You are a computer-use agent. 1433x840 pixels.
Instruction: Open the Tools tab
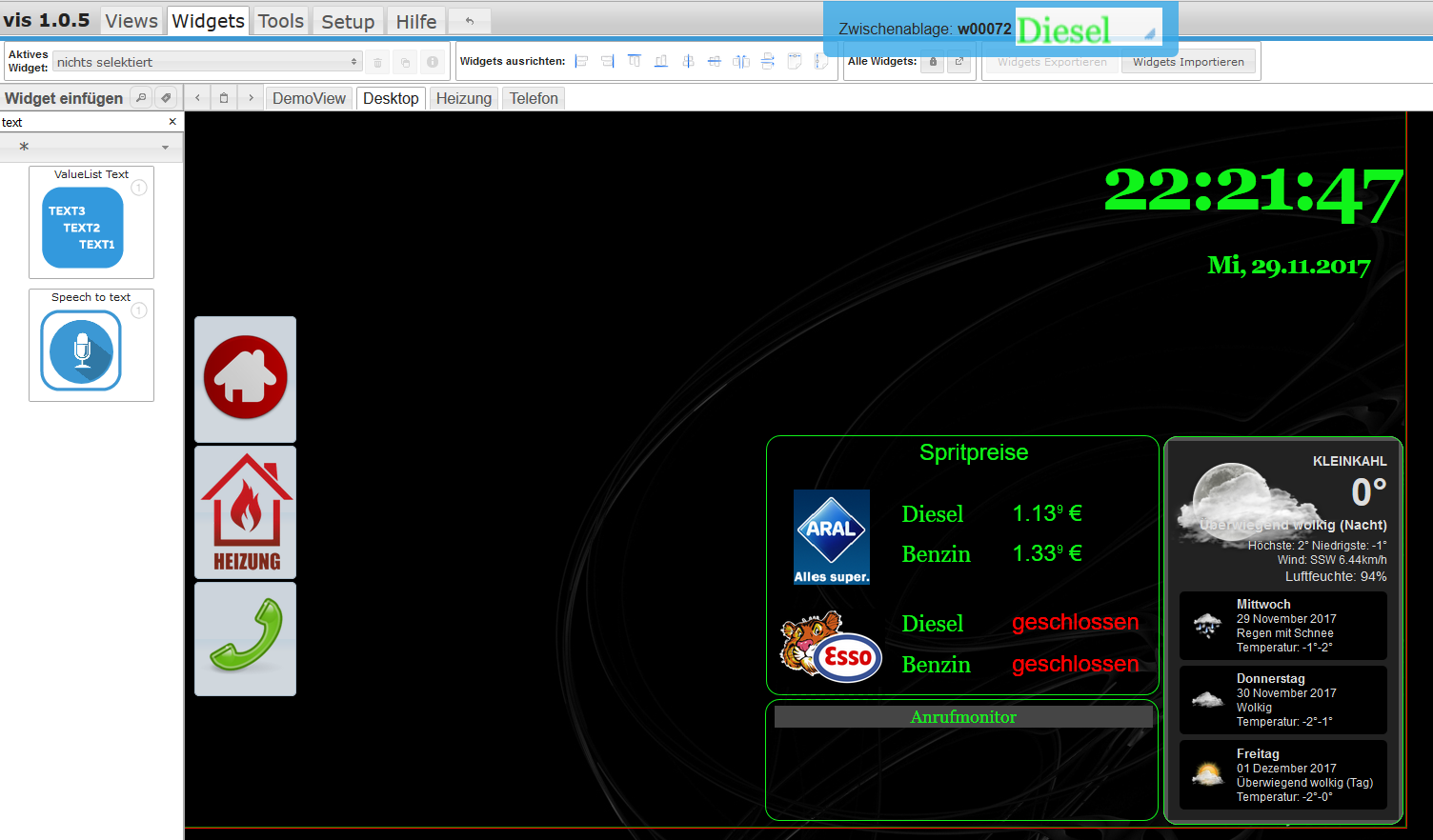point(281,21)
